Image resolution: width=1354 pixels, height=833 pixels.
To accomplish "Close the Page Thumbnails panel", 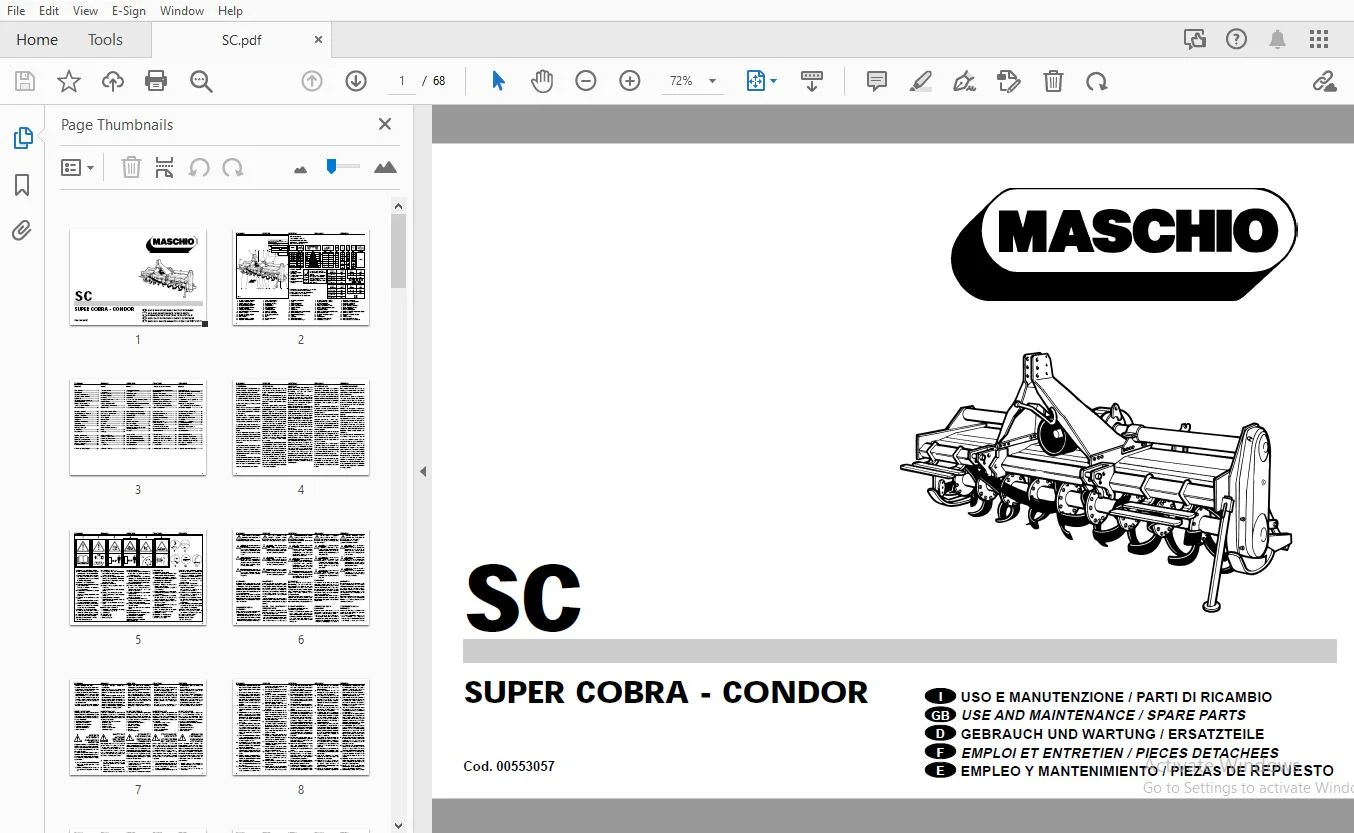I will point(385,124).
